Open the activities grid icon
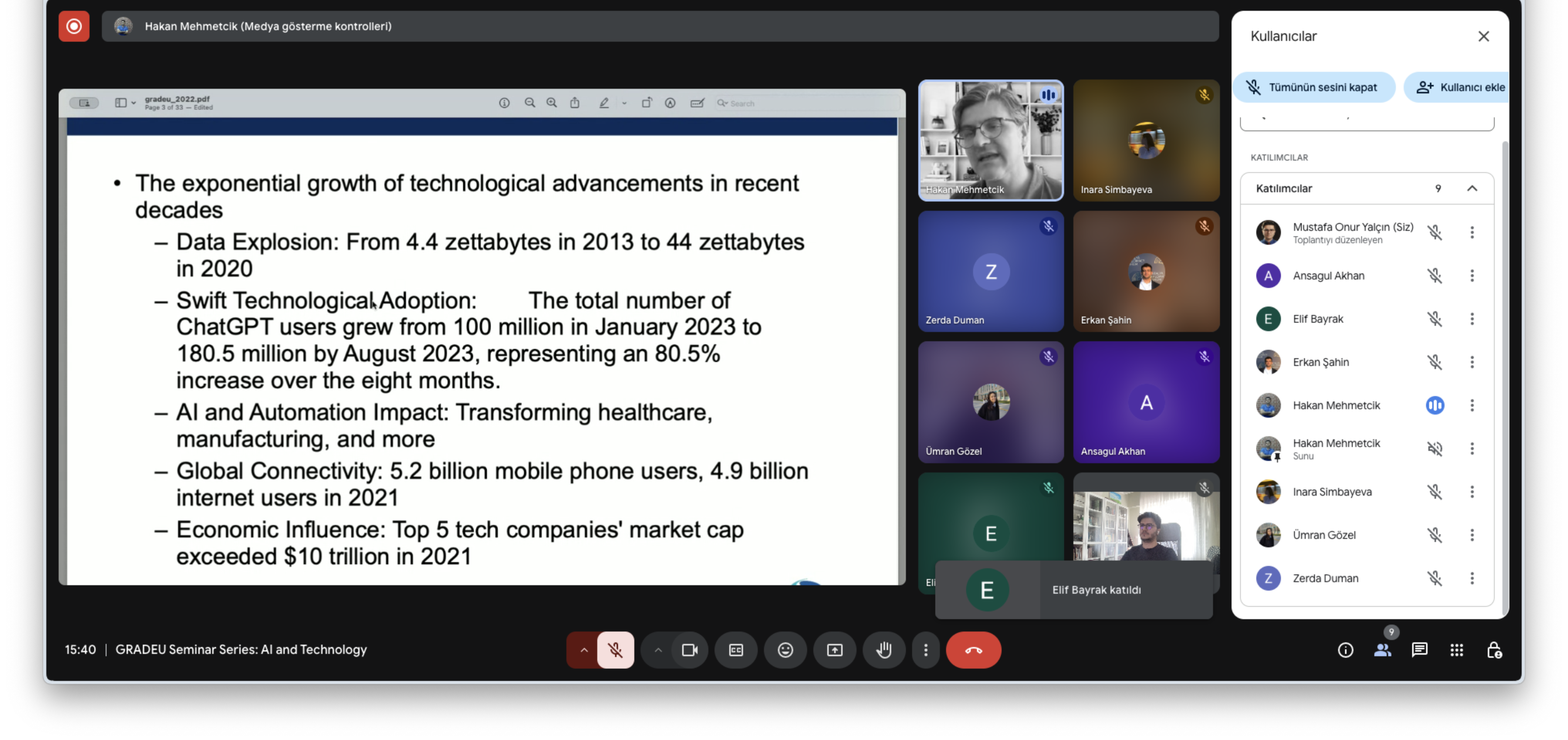 pyautogui.click(x=1456, y=650)
